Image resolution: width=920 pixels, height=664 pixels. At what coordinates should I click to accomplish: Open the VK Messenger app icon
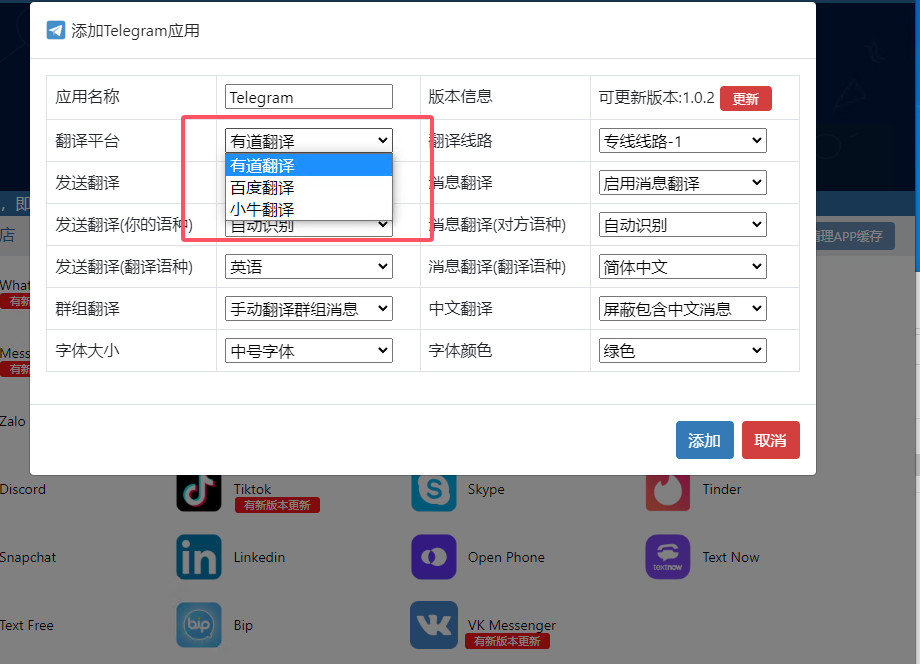(x=434, y=625)
